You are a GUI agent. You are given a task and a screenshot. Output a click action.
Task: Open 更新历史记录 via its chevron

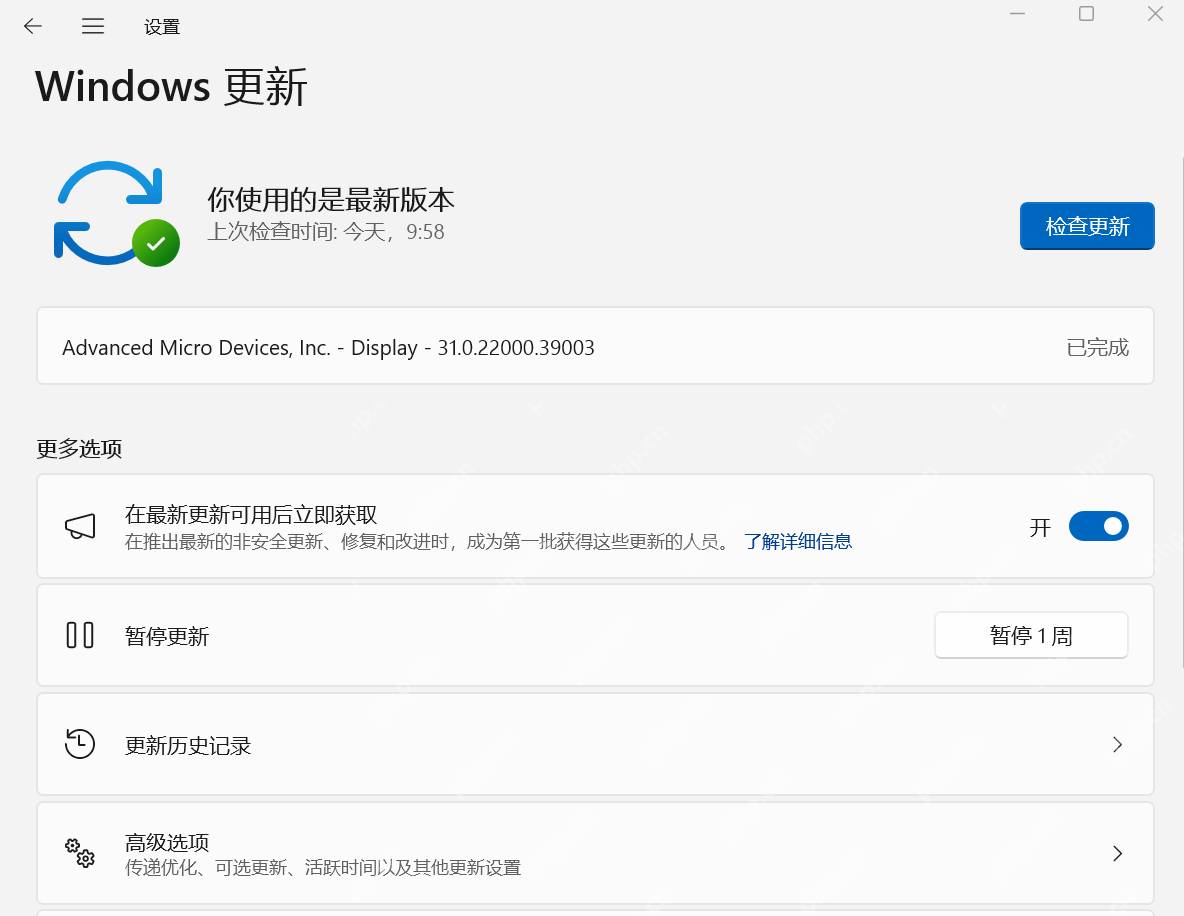1118,745
